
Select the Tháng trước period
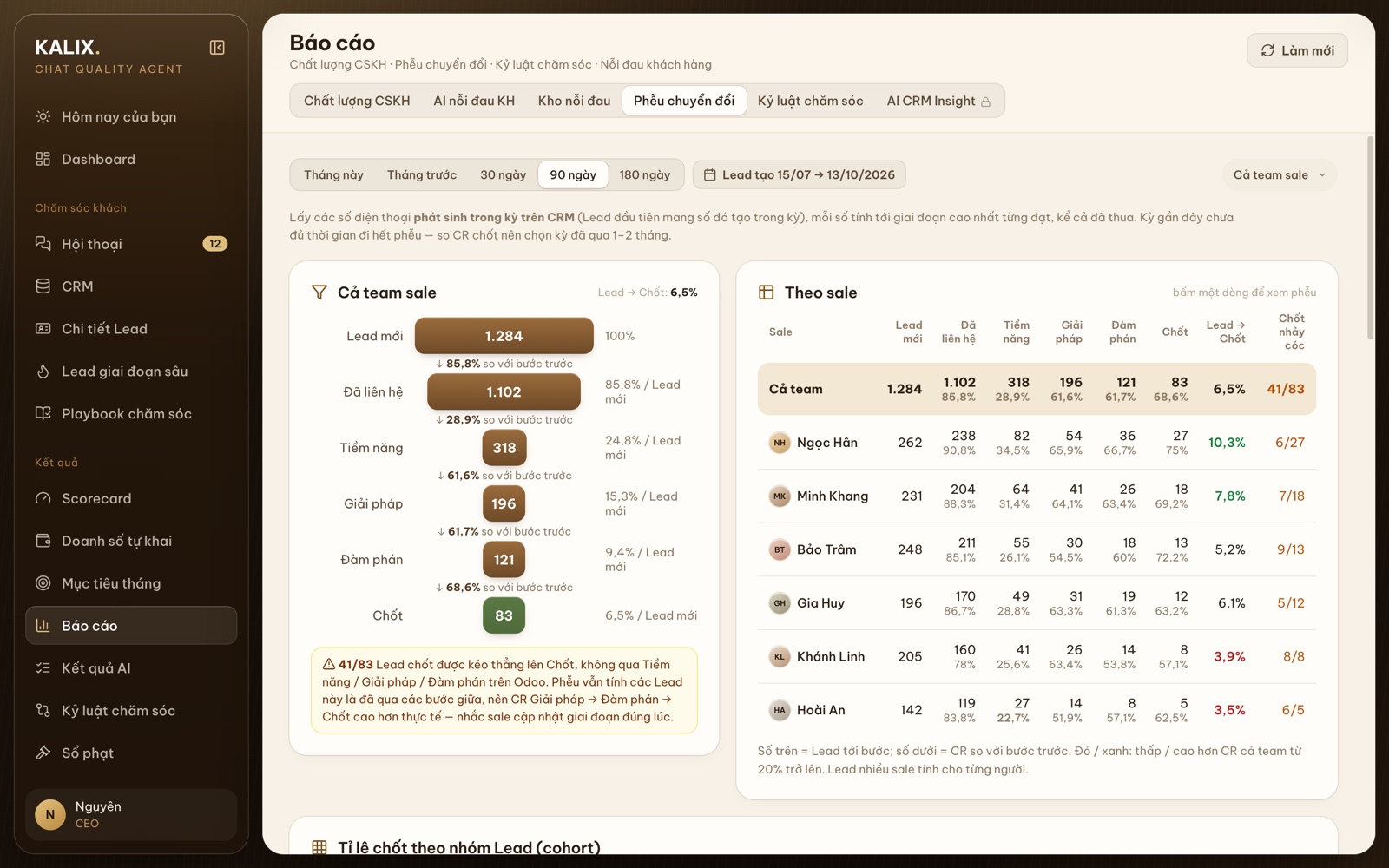pos(422,174)
